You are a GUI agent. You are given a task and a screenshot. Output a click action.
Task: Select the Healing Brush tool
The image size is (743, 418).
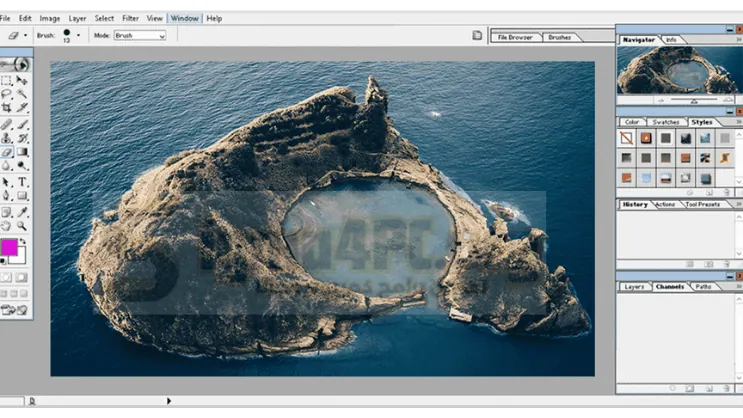(6, 125)
